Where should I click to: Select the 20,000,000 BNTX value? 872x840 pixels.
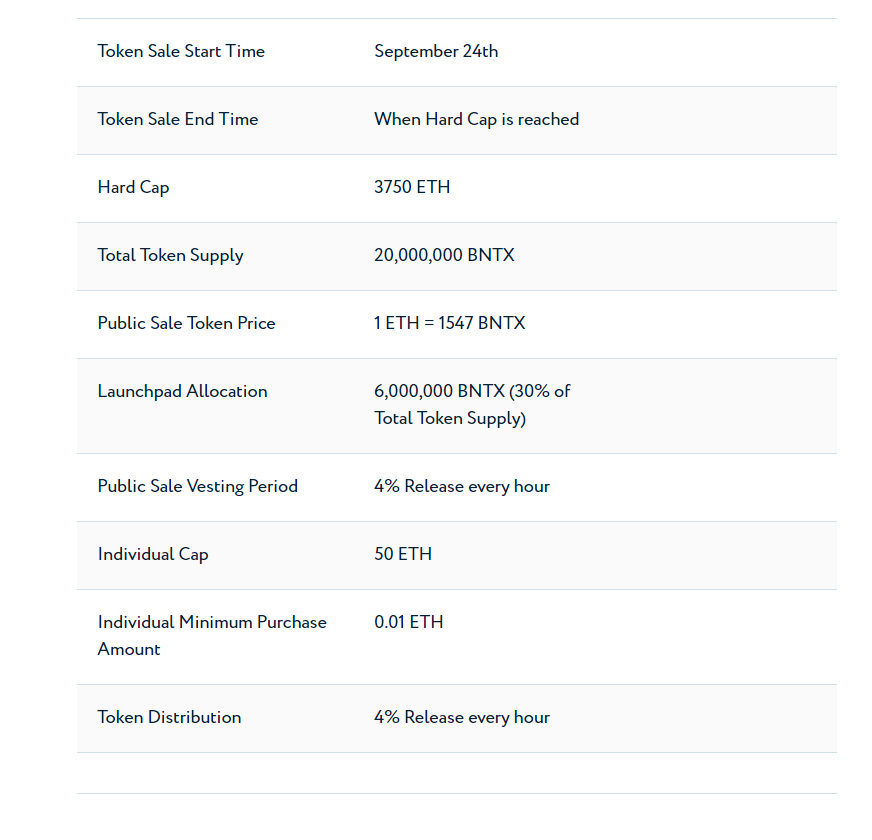click(x=444, y=255)
